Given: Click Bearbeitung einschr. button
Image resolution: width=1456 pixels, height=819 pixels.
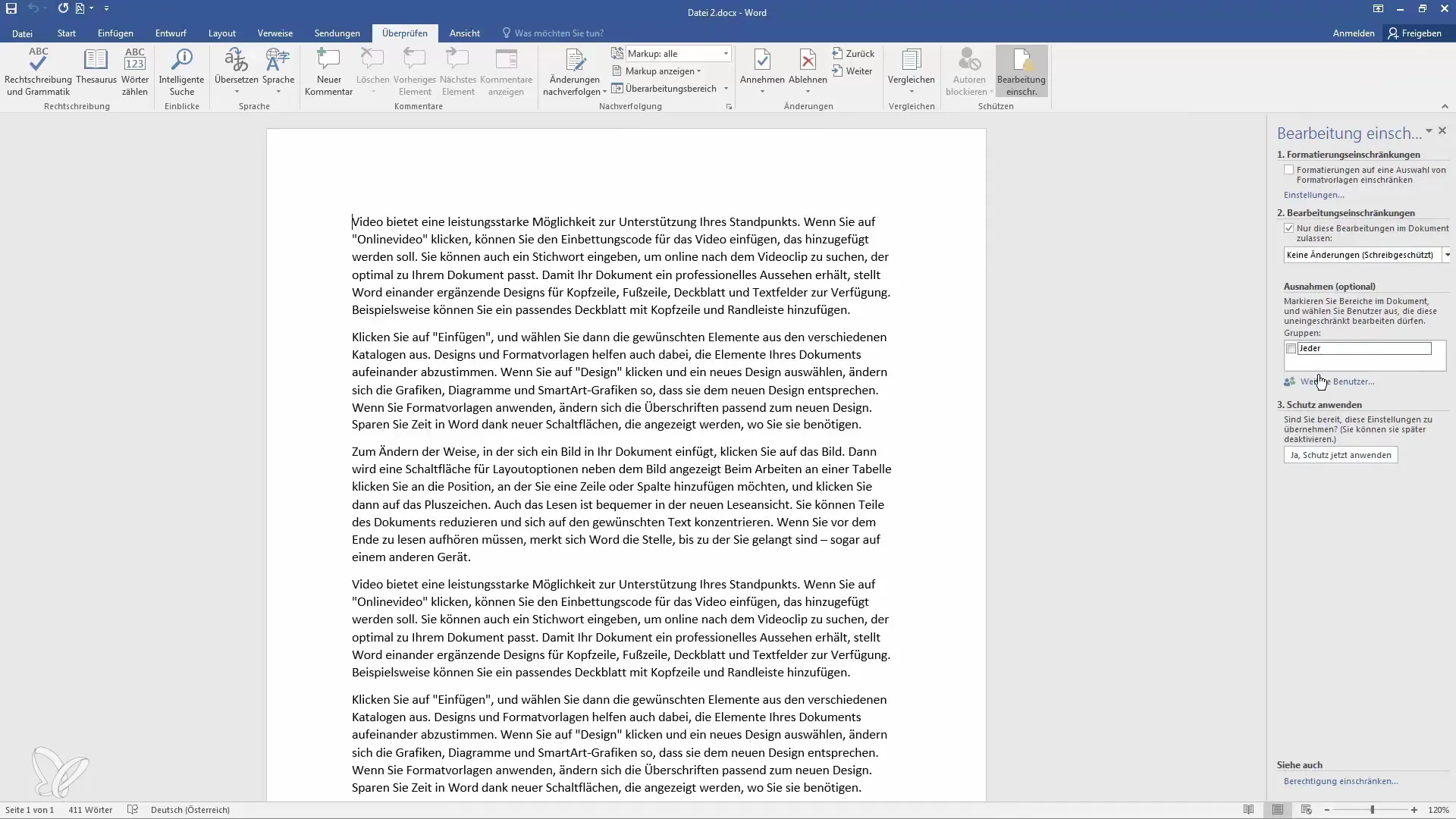Looking at the screenshot, I should pyautogui.click(x=1021, y=72).
